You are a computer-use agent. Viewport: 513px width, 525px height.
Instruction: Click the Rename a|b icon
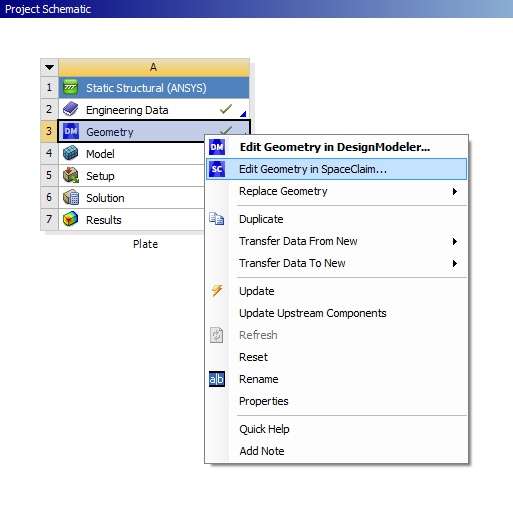click(217, 379)
